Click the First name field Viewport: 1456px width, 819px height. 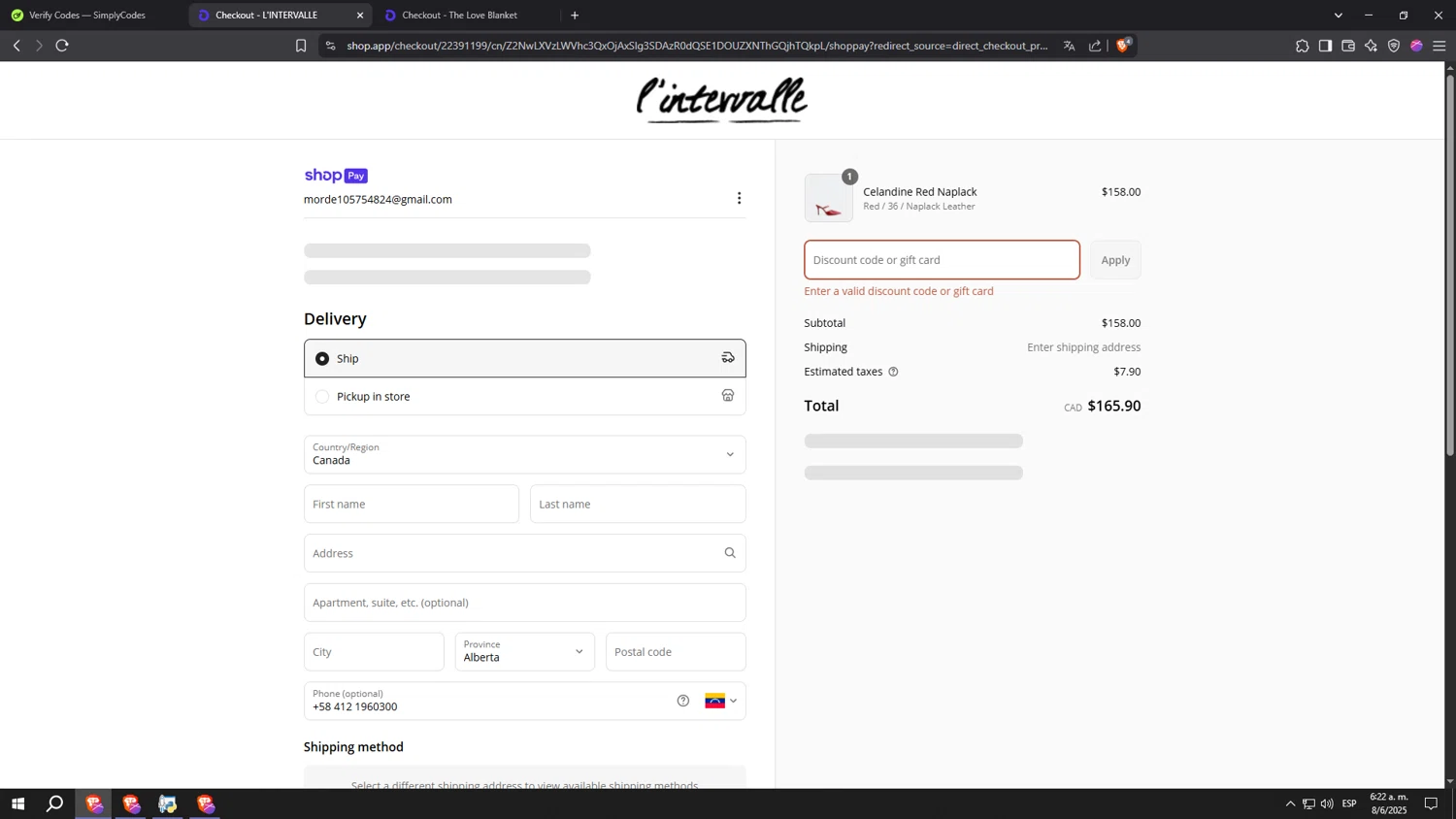[x=412, y=505]
